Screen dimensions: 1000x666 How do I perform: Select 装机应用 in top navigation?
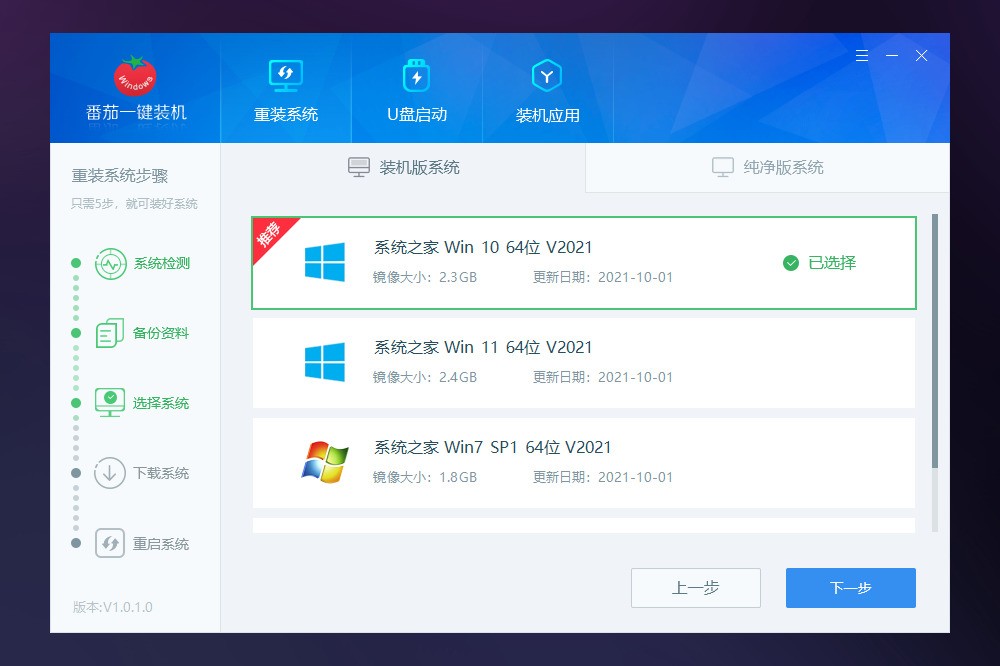[x=547, y=88]
